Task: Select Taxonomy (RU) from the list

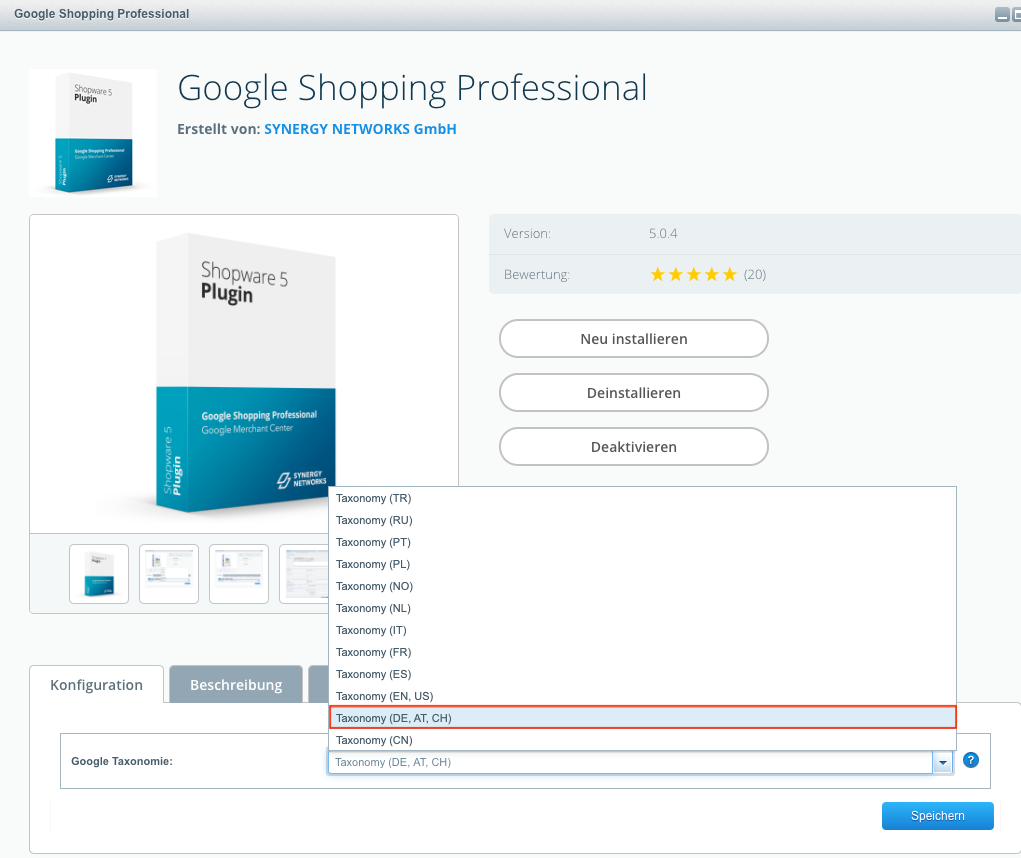Action: click(642, 520)
